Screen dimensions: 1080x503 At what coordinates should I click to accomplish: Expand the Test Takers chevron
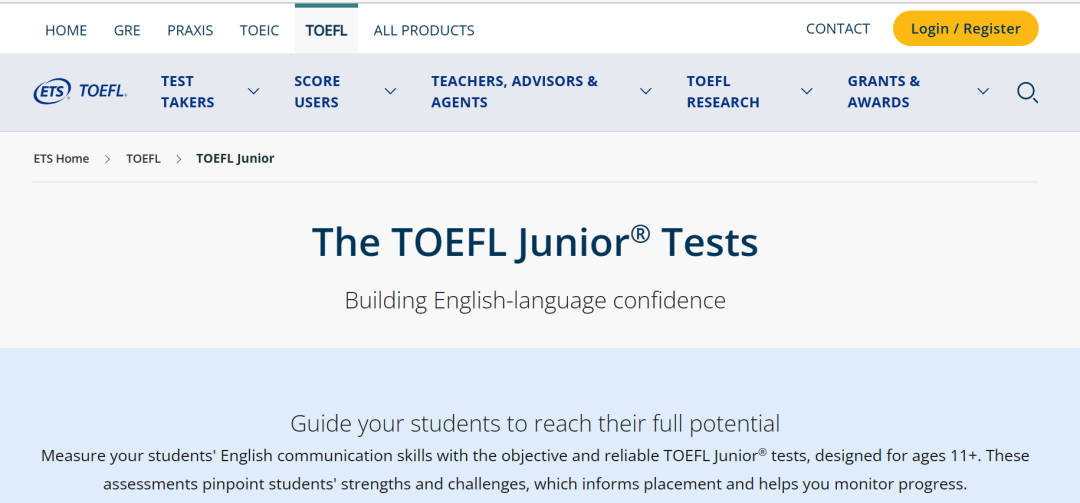pyautogui.click(x=253, y=91)
